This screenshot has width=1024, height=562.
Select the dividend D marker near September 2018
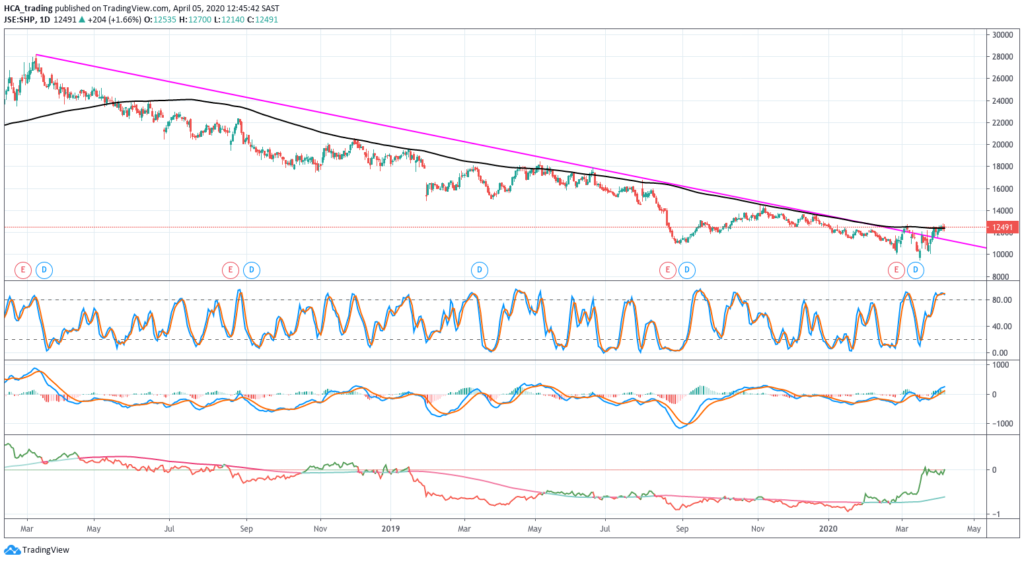(x=251, y=270)
